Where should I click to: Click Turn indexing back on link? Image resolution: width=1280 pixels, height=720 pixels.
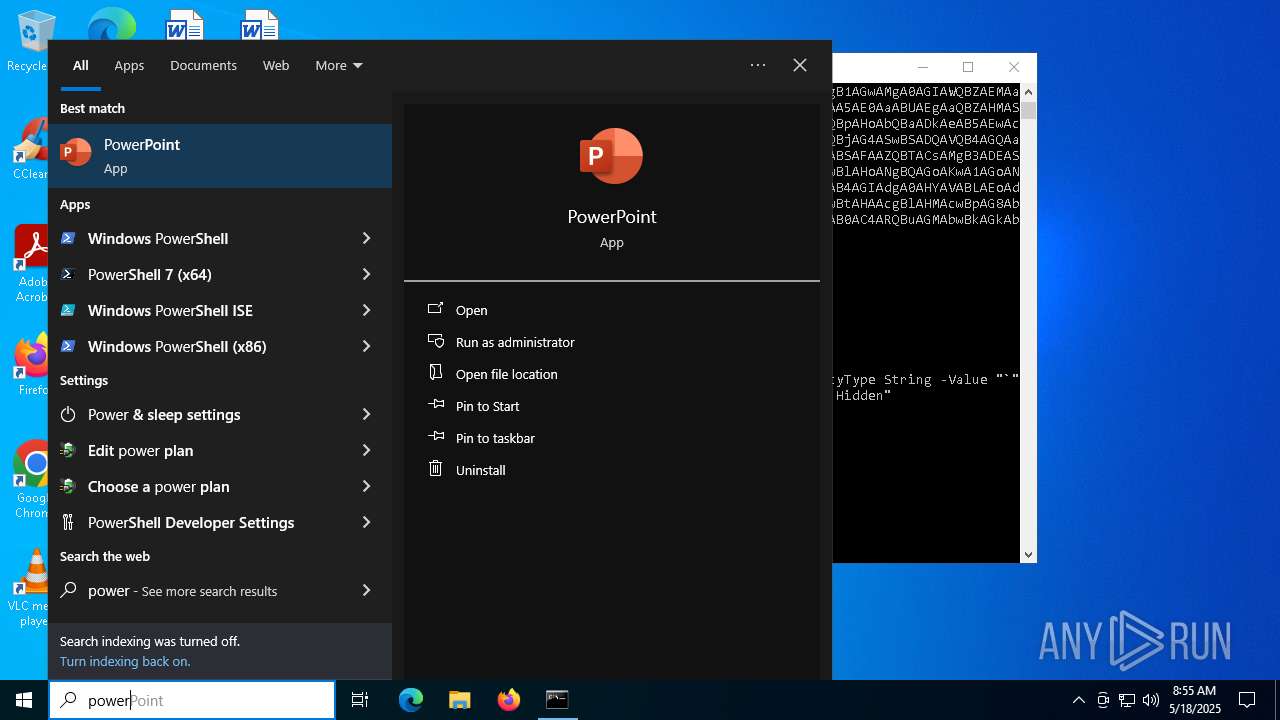click(125, 661)
